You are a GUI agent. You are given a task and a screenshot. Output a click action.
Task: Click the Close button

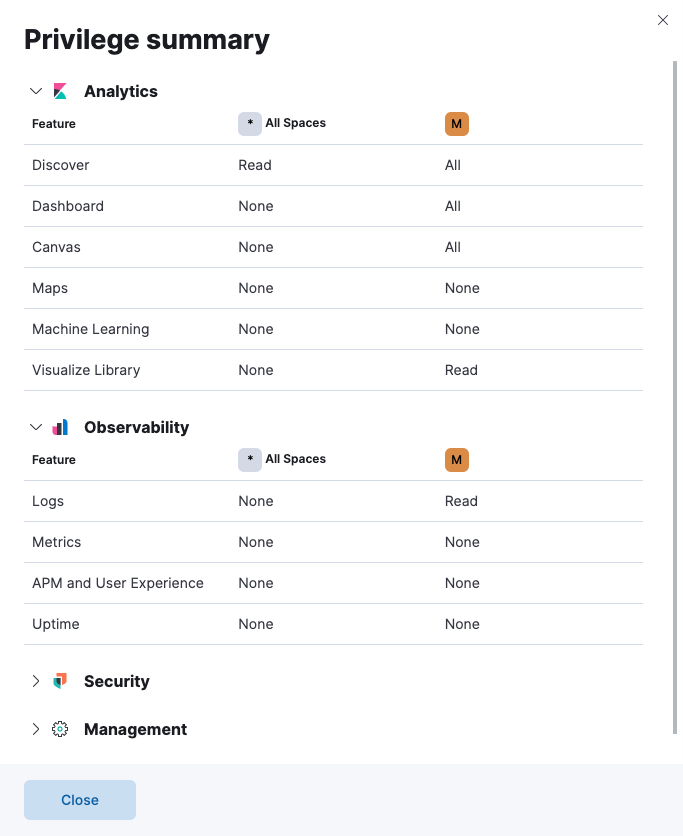79,800
